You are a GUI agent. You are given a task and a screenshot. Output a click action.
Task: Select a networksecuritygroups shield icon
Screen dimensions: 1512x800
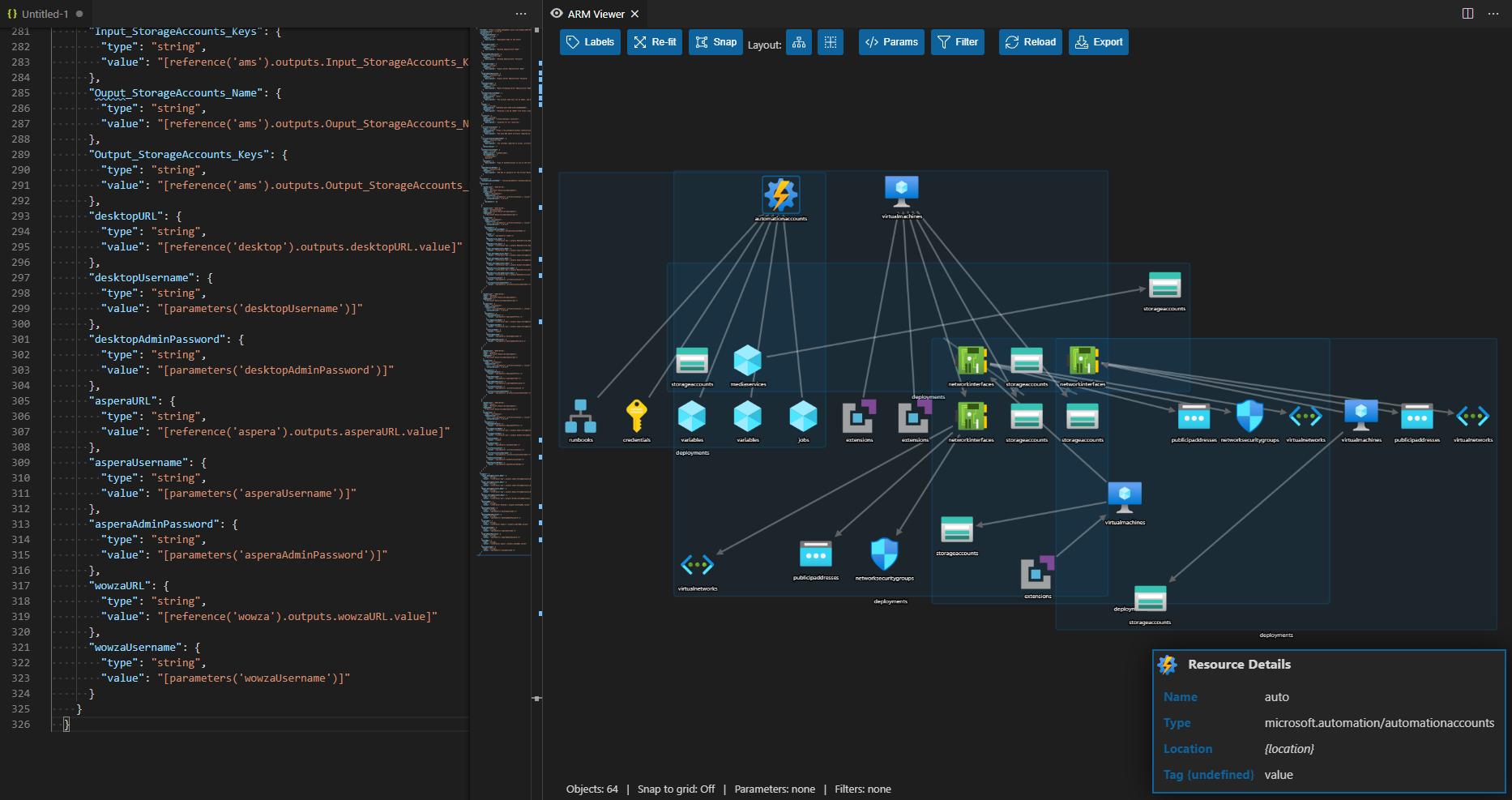click(1249, 416)
